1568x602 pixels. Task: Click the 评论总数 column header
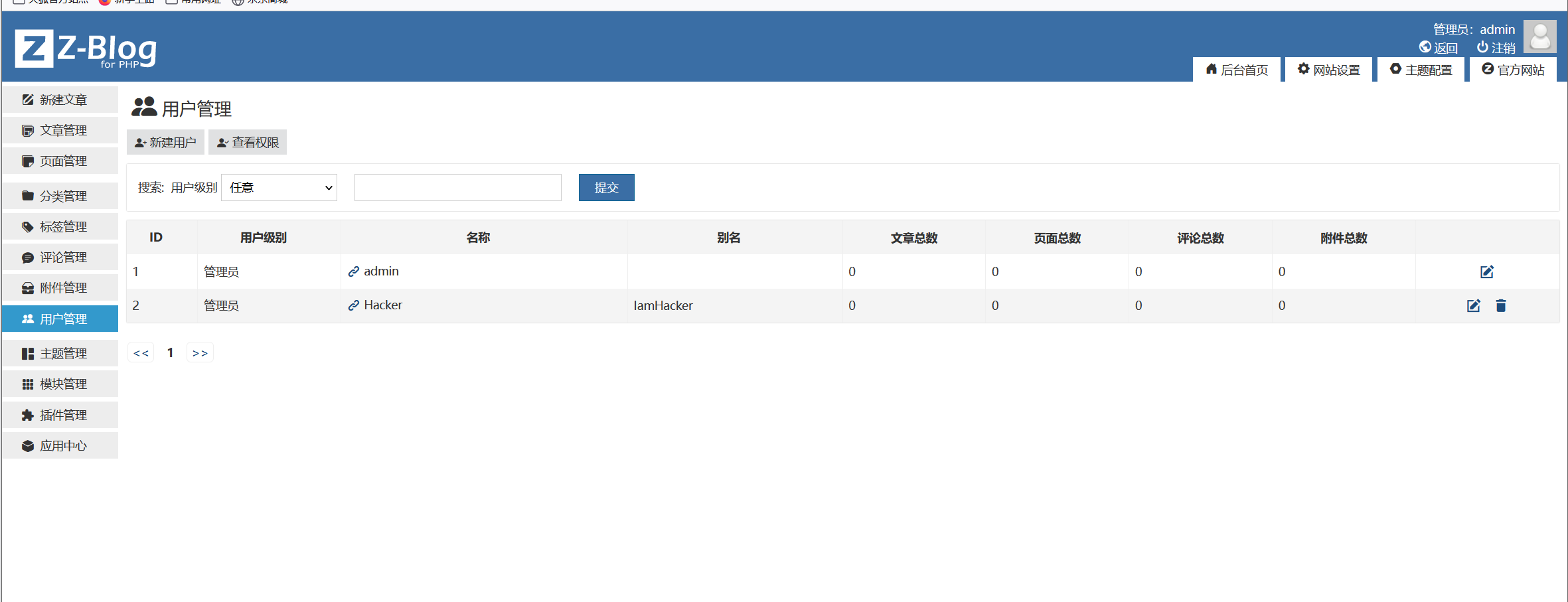coord(1201,238)
